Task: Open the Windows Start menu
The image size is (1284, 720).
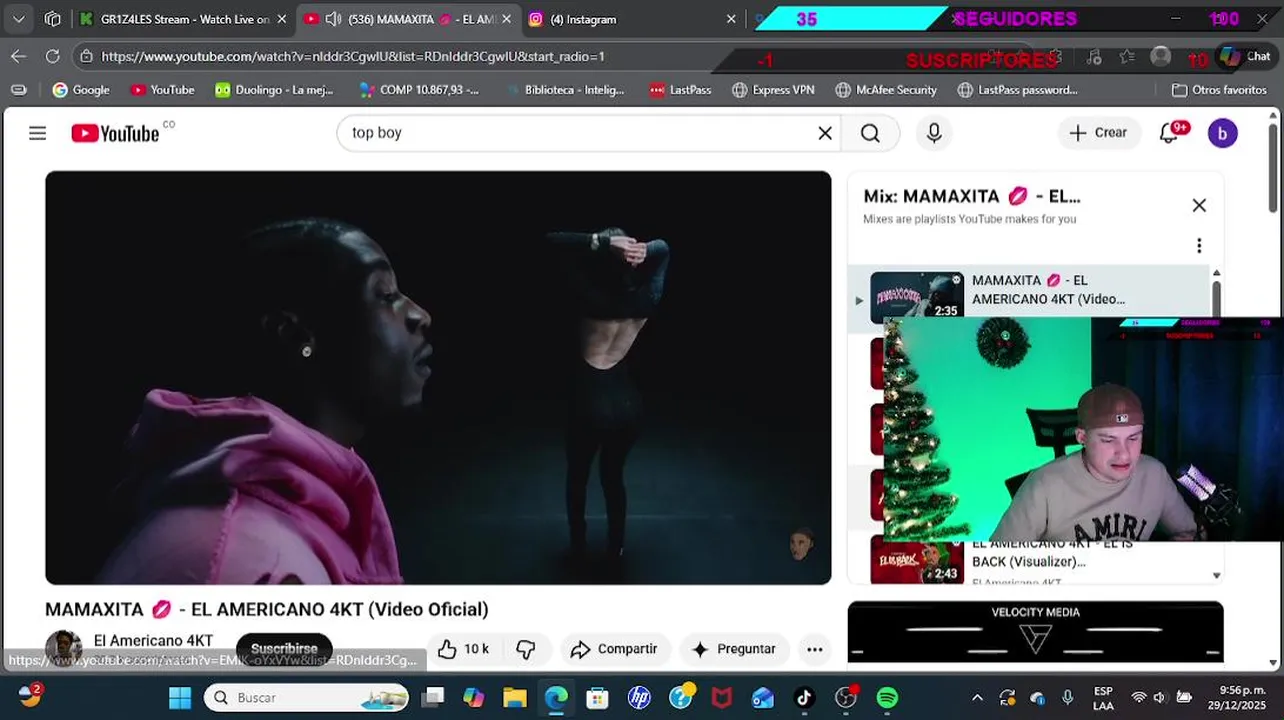Action: (180, 697)
